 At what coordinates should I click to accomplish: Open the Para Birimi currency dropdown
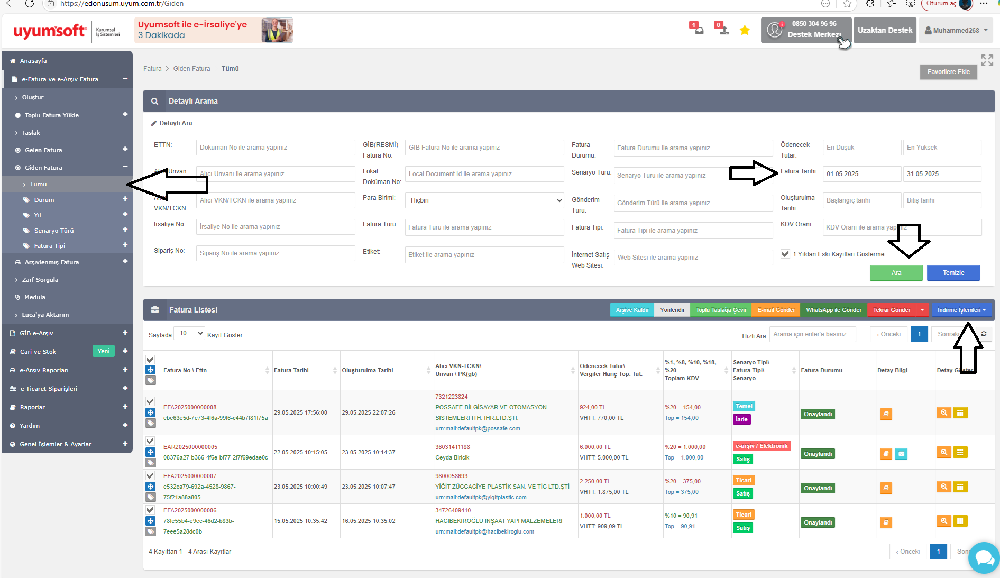coord(485,200)
